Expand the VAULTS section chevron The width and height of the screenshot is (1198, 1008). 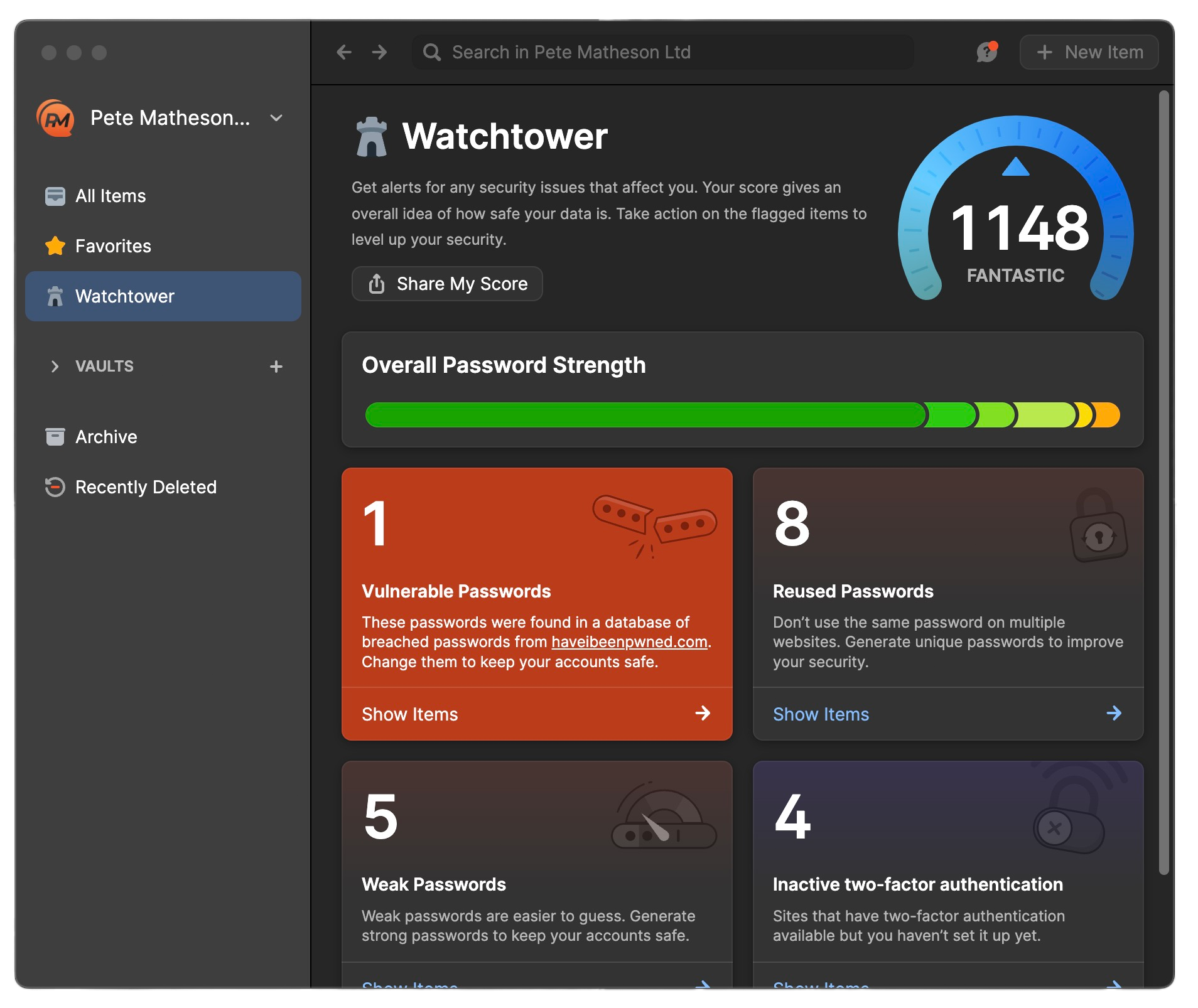click(x=55, y=367)
